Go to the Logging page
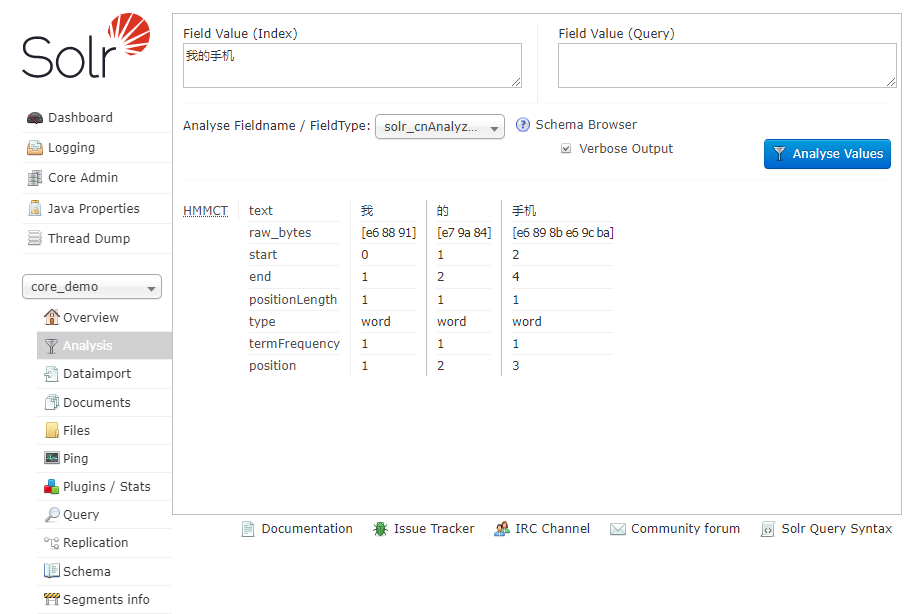Image resolution: width=917 pixels, height=614 pixels. 71,147
